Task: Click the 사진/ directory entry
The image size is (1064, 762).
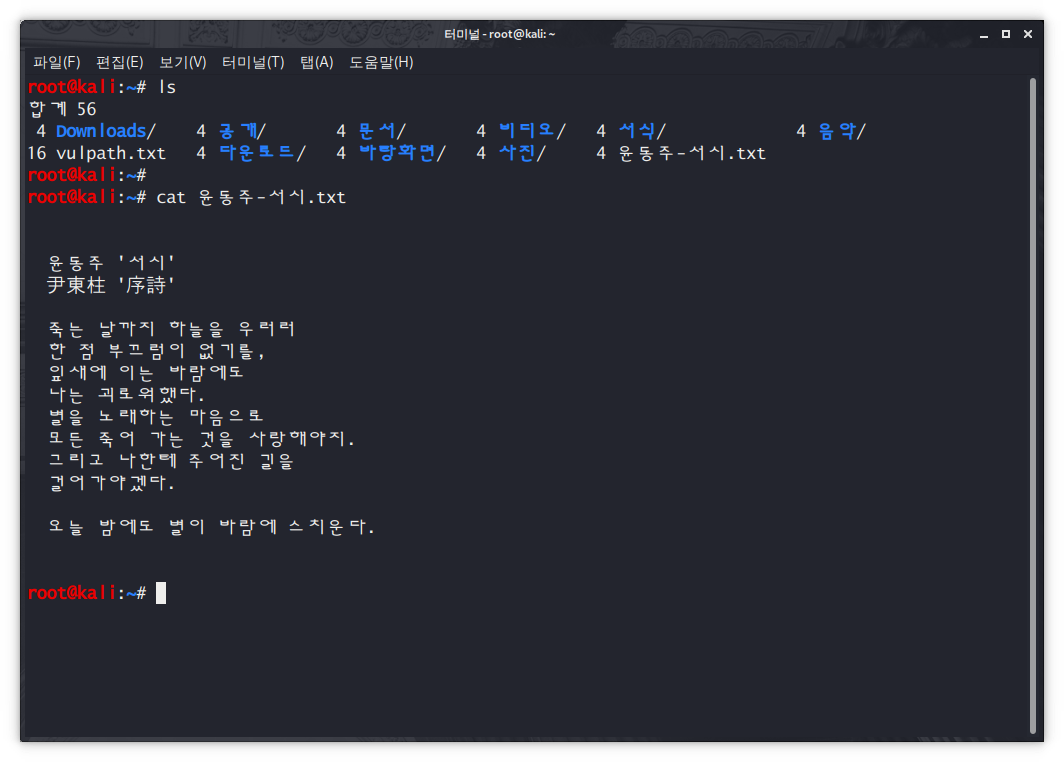Action: pyautogui.click(x=522, y=153)
